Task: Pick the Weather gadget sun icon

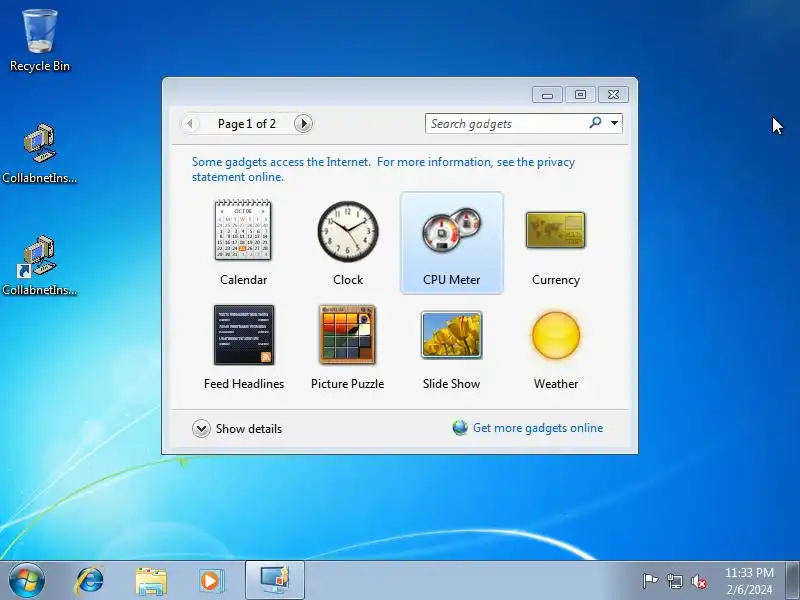Action: pos(556,335)
